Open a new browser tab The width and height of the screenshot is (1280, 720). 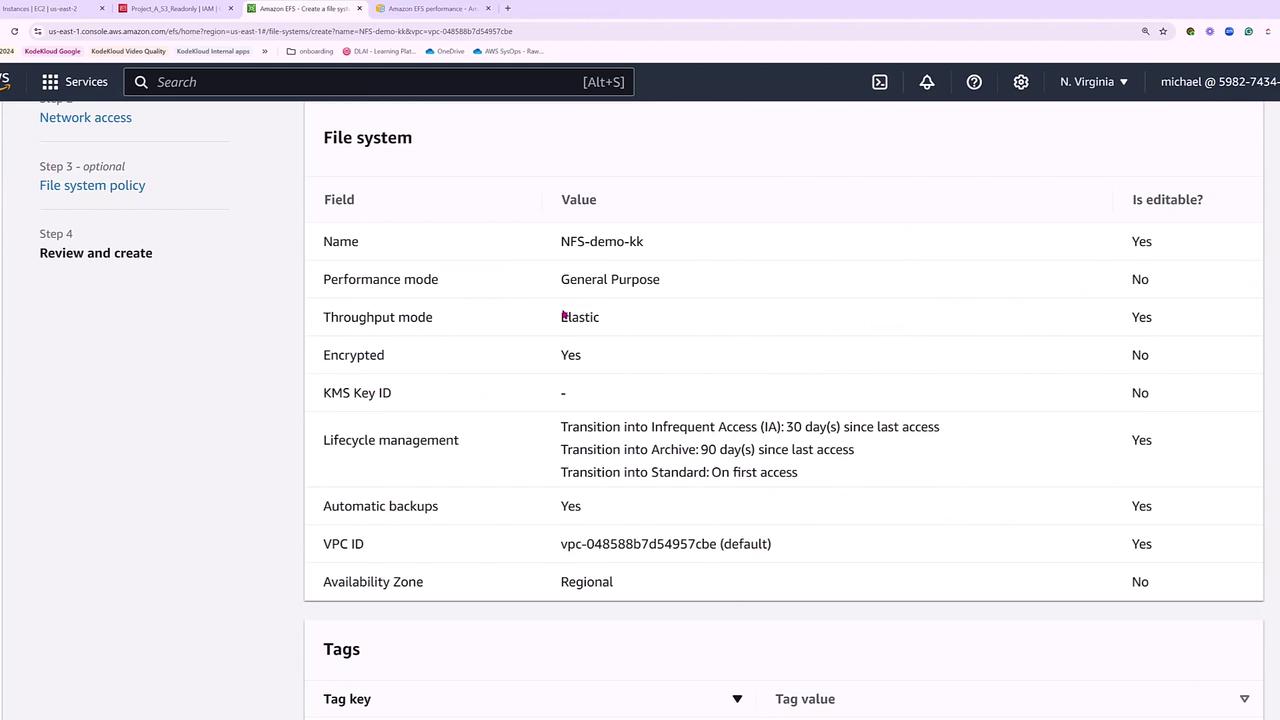pyautogui.click(x=508, y=9)
